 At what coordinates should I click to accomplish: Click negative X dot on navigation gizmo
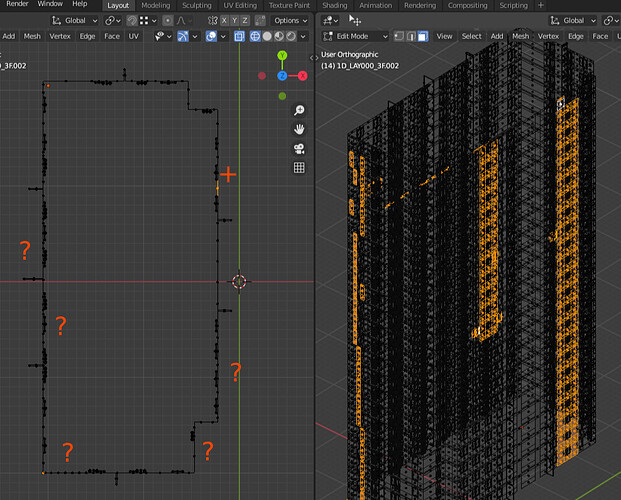[x=262, y=76]
